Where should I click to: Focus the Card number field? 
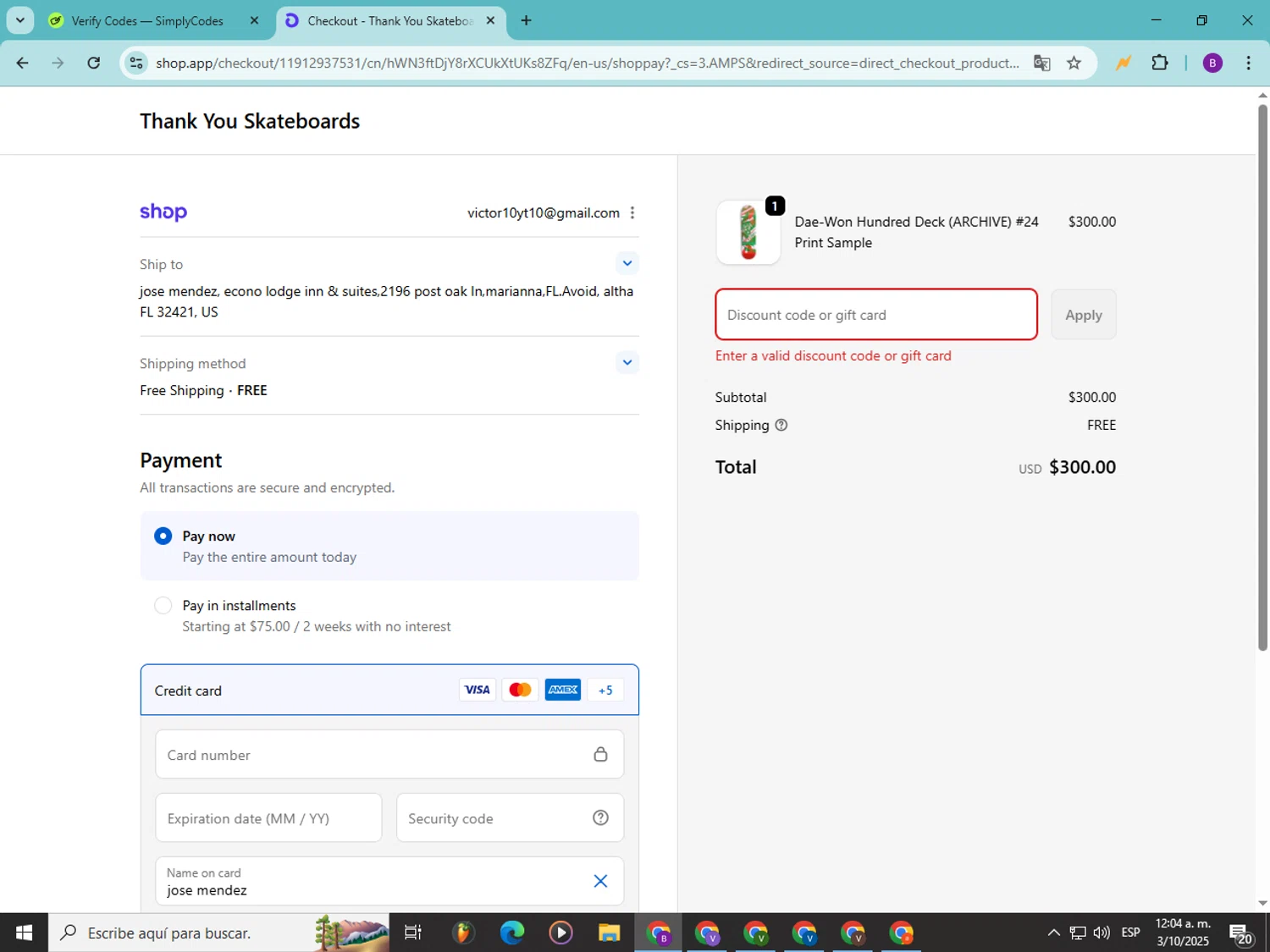[x=389, y=754]
